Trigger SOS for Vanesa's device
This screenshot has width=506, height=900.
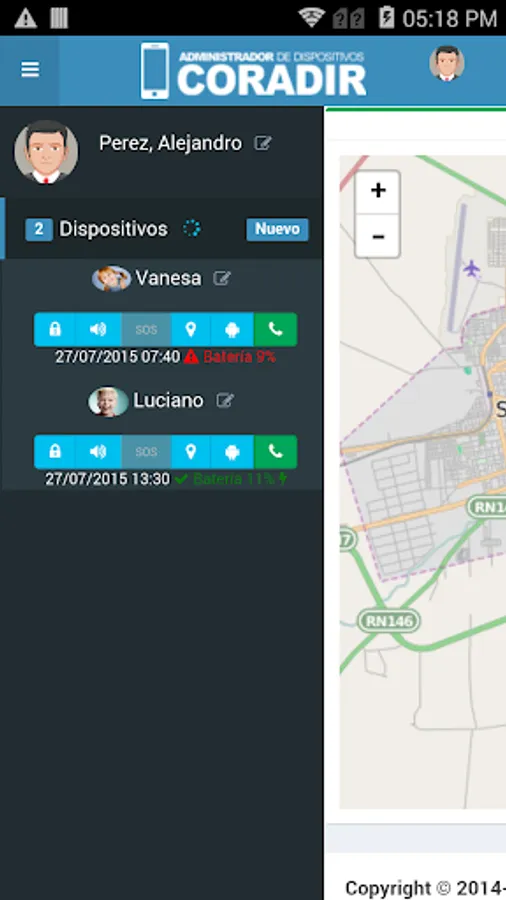(146, 329)
